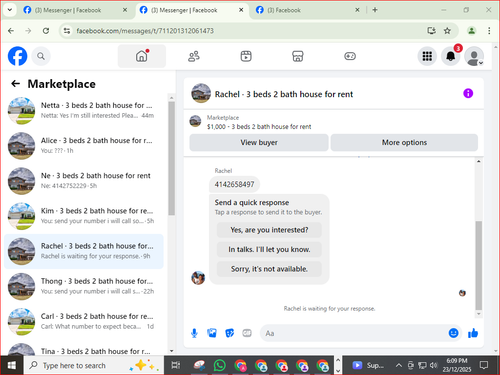The image size is (500, 375).
Task: Open the emoji picker smiley
Action: pos(453,333)
